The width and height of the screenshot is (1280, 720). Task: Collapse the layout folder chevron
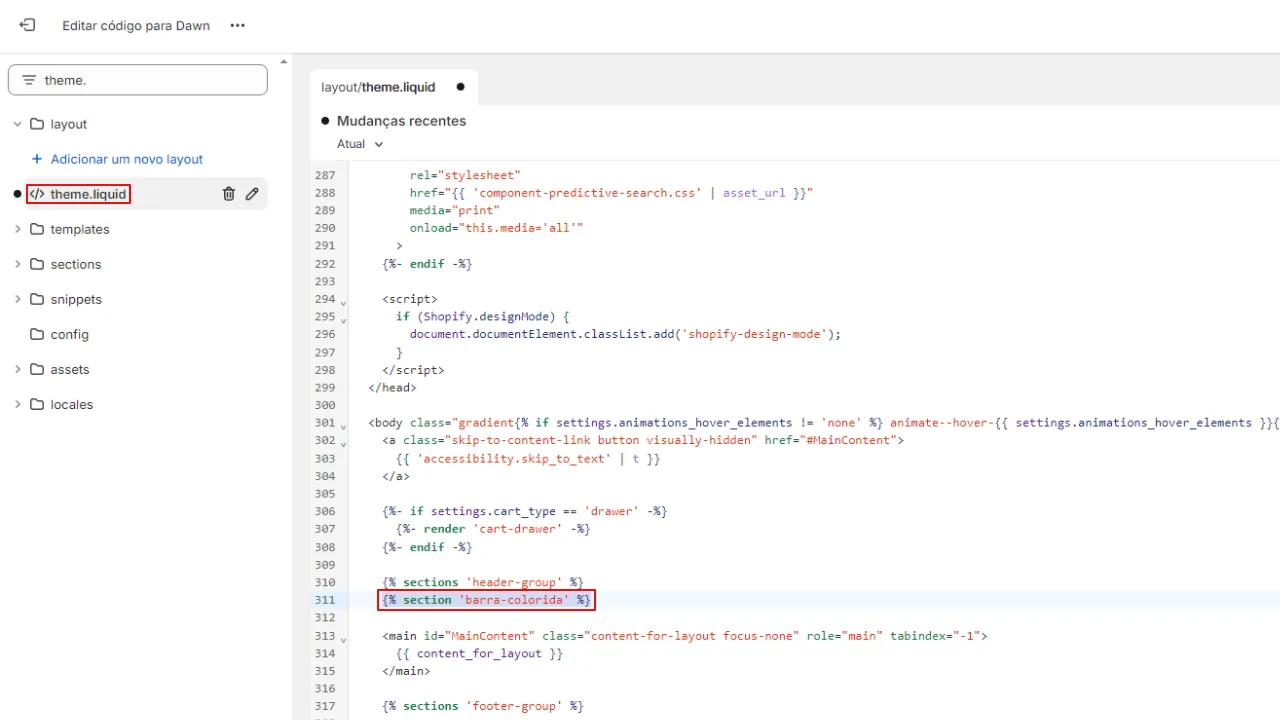(x=17, y=124)
